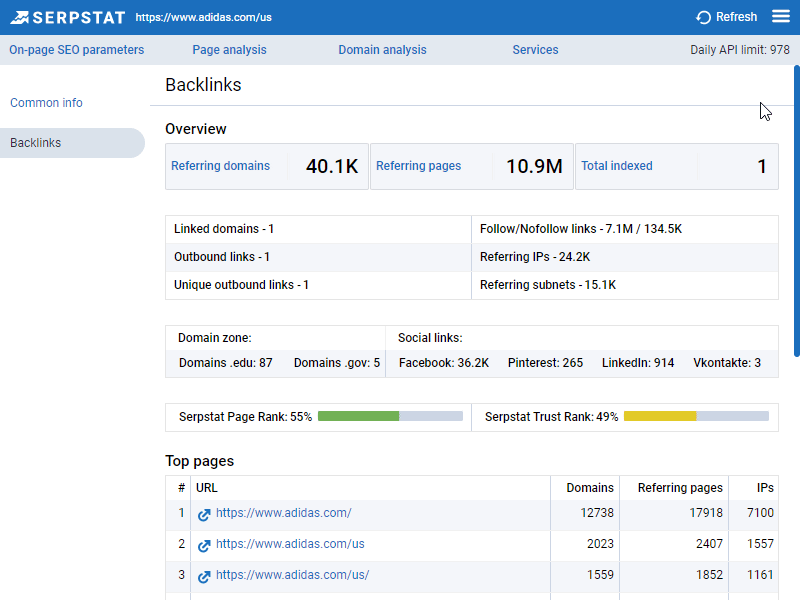Click the IPs column header
800x600 pixels.
765,488
